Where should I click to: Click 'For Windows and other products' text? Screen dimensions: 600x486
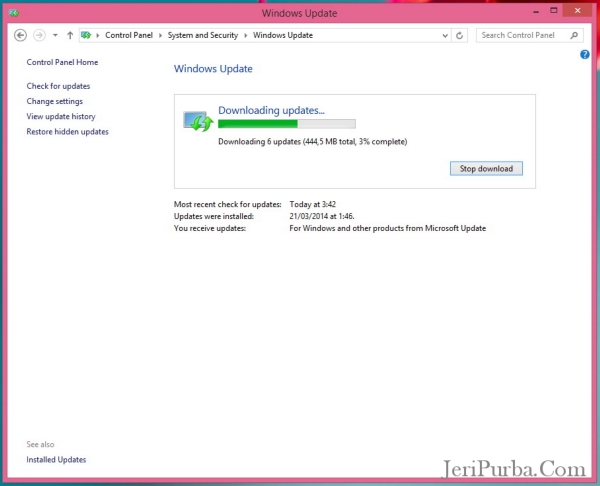(x=388, y=228)
